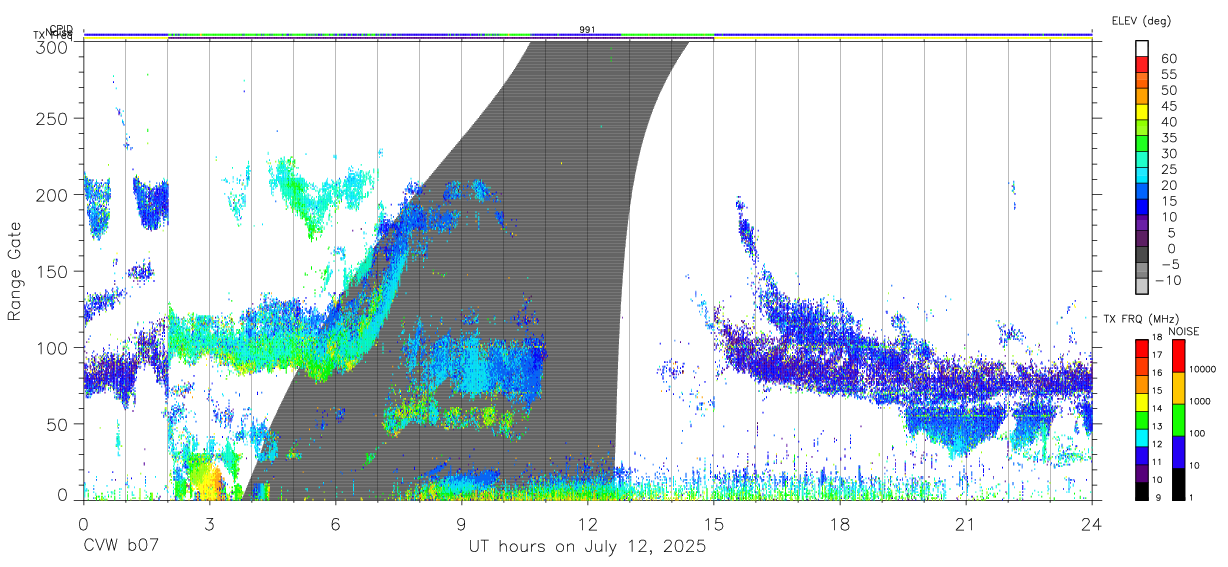1228x567 pixels.
Task: Pick the white top segment of ELEV color bar
Action: pyautogui.click(x=1142, y=49)
